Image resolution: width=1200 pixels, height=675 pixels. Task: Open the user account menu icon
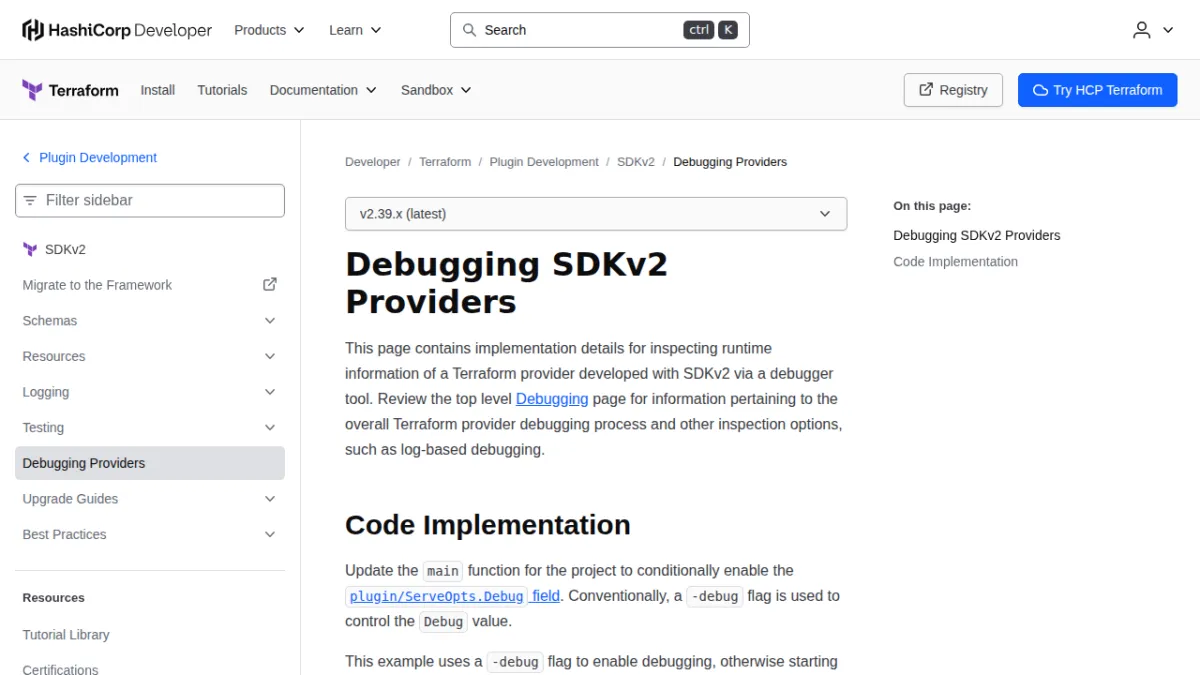coord(1142,30)
